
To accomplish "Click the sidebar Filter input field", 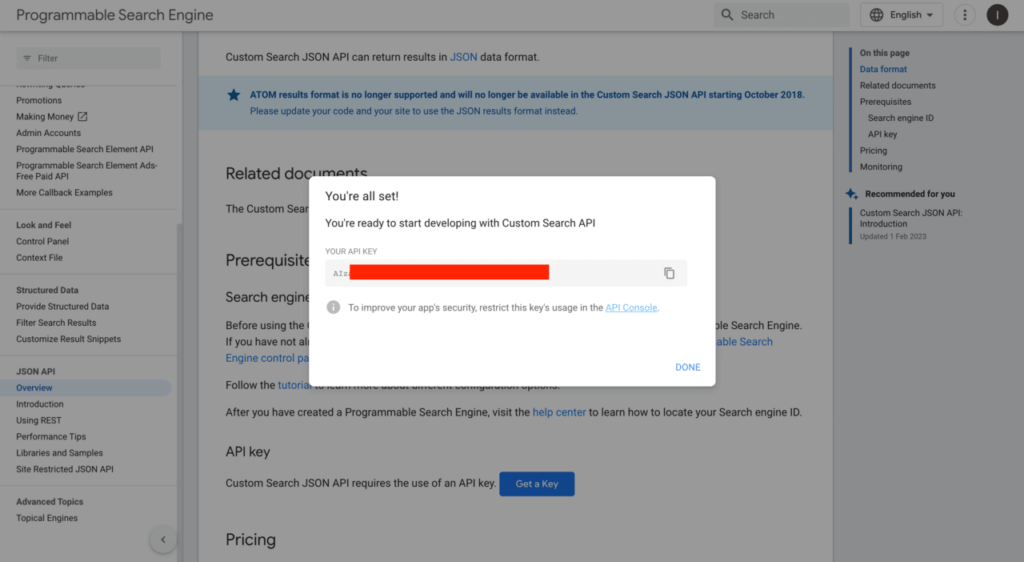I will (x=88, y=58).
